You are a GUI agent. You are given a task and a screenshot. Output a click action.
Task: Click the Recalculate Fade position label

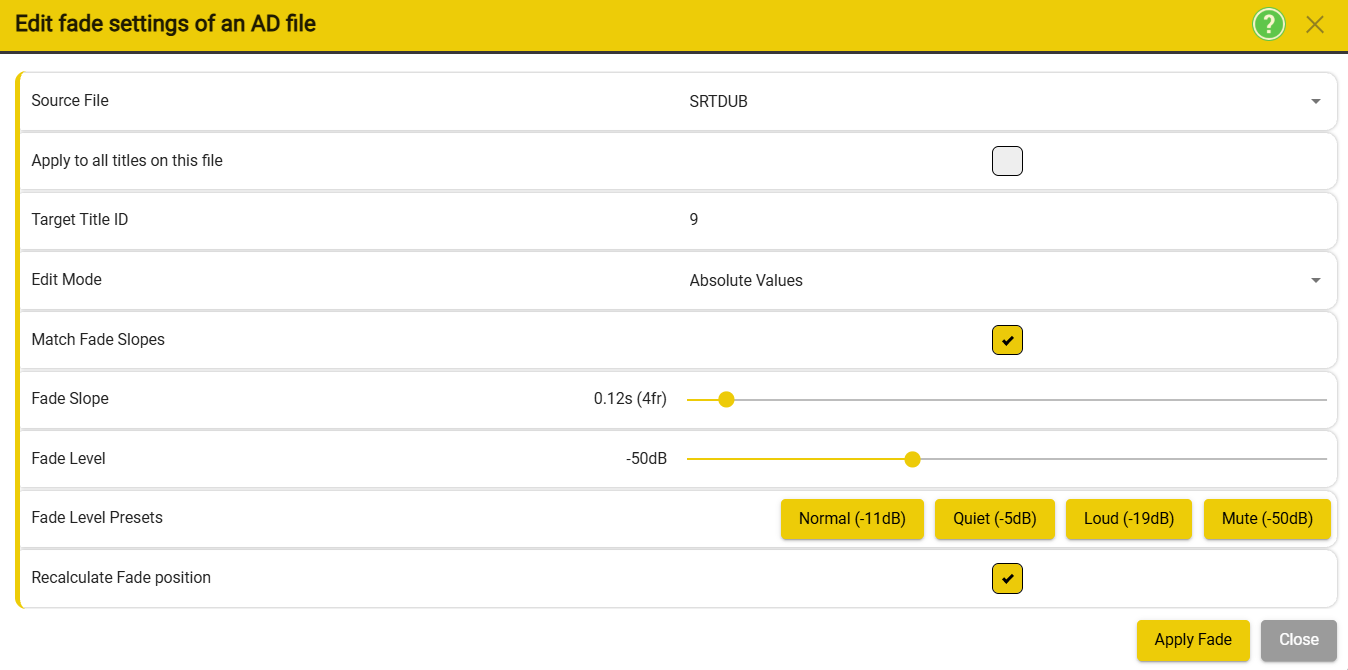121,578
